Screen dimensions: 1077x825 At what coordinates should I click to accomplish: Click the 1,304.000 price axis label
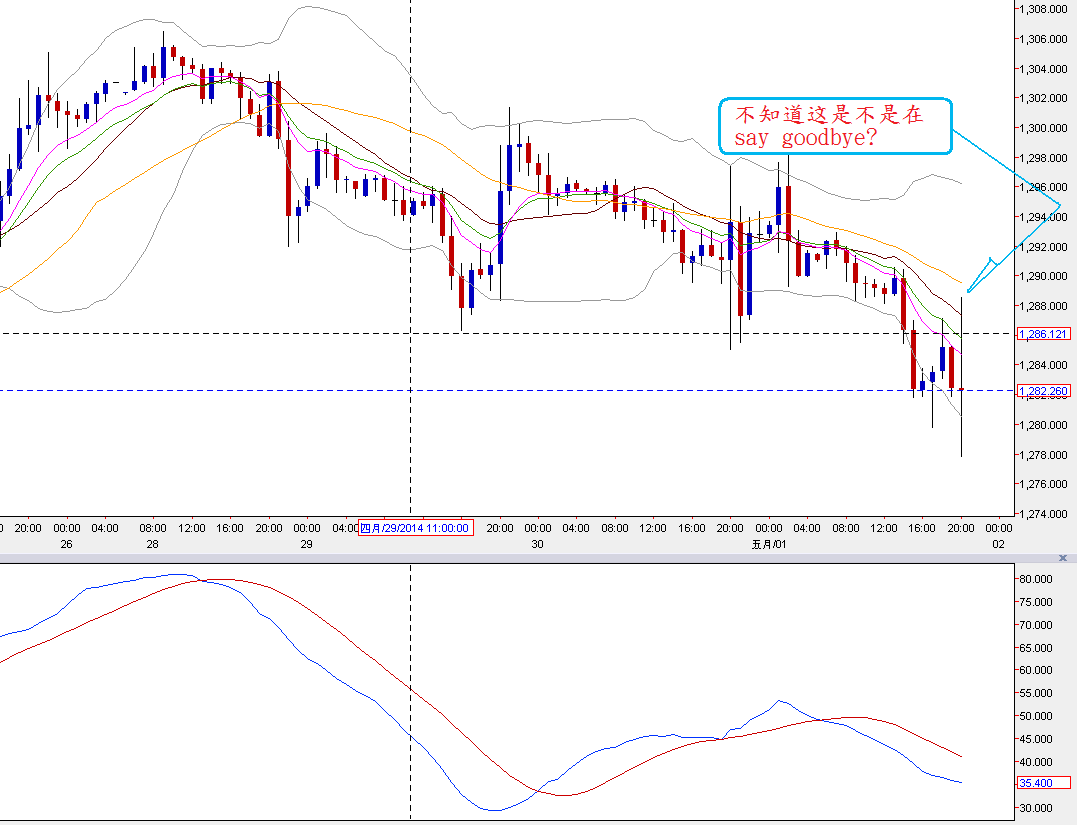coord(1043,69)
